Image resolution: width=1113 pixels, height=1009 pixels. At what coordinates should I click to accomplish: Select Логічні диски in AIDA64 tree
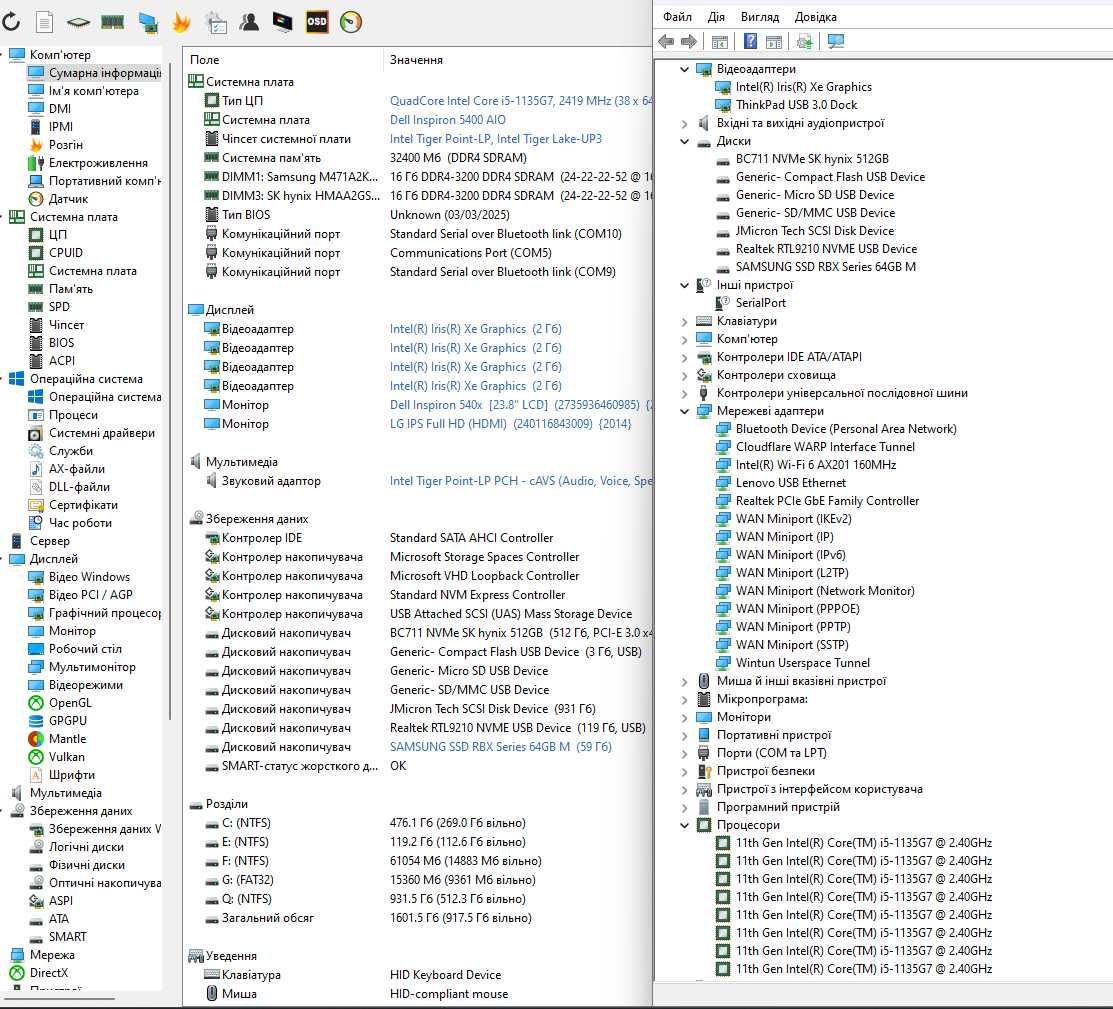click(x=86, y=847)
